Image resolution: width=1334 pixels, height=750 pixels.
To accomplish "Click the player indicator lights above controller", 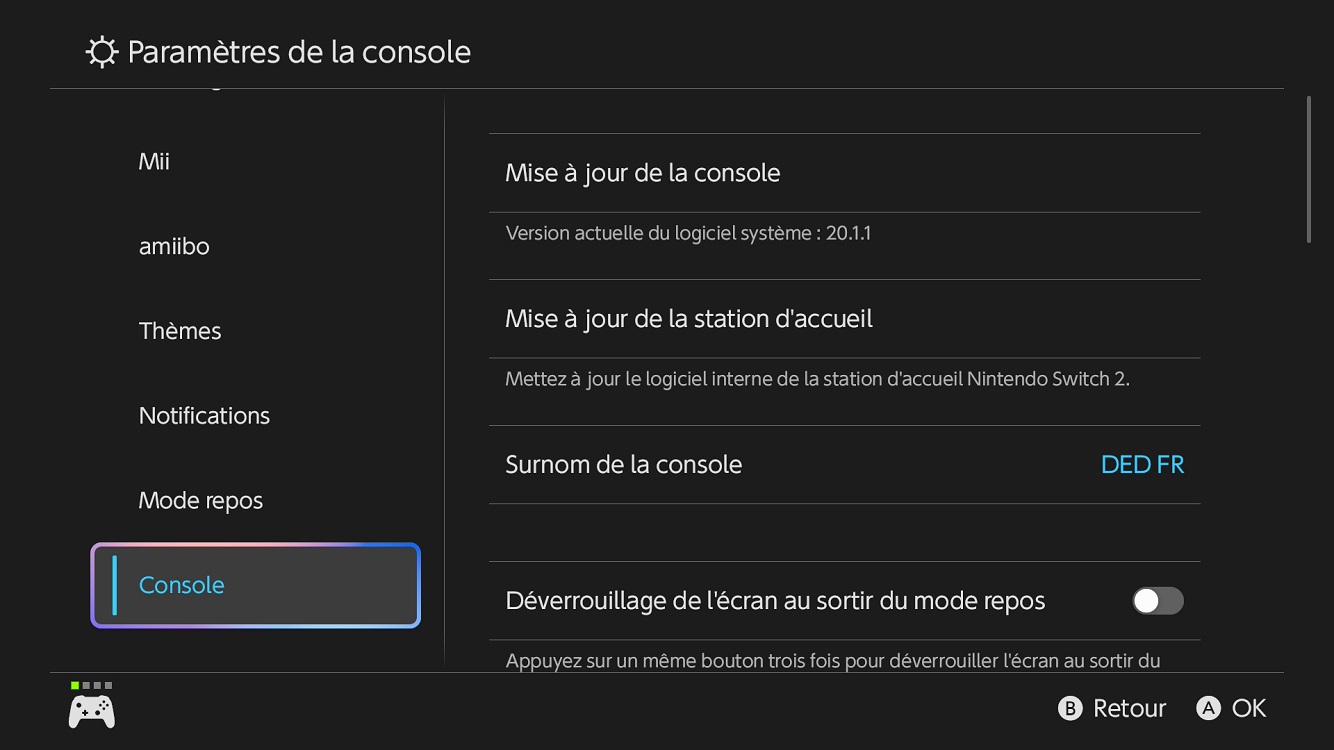I will [91, 685].
